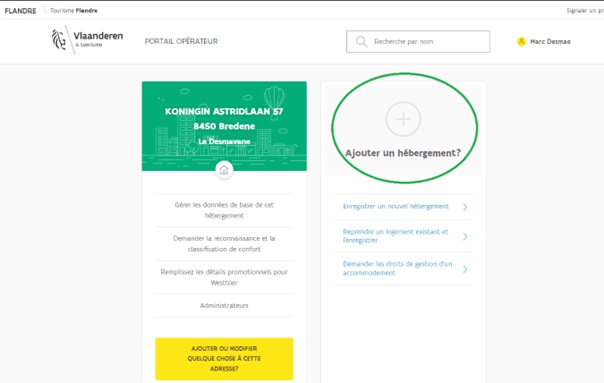Open Enregistrer un nouvel hébergement link
Viewport: 604px width, 383px height.
pos(396,207)
